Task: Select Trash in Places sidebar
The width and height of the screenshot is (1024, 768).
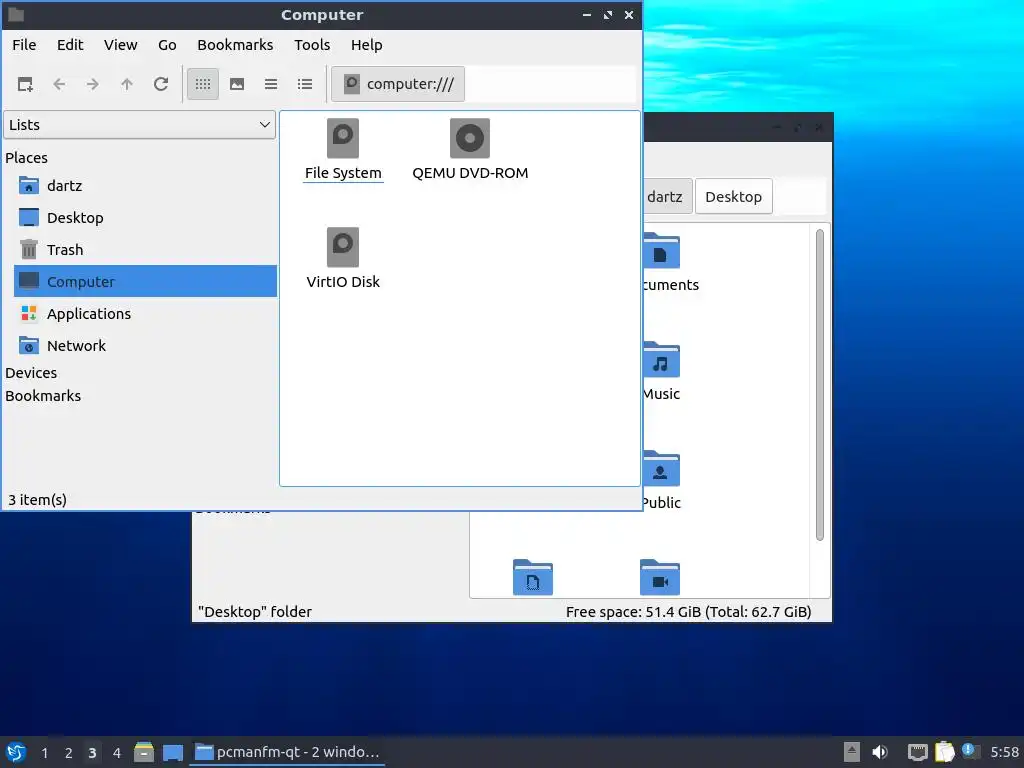Action: click(145, 250)
